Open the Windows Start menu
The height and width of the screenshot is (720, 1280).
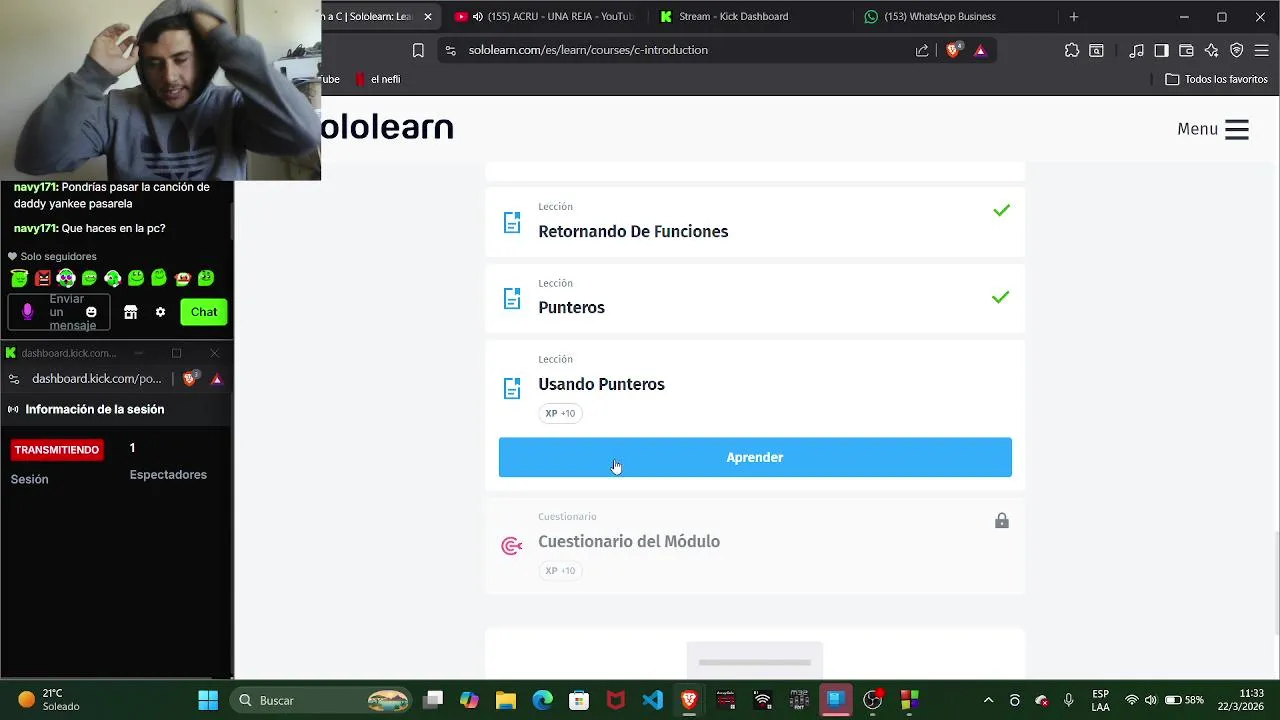tap(208, 700)
